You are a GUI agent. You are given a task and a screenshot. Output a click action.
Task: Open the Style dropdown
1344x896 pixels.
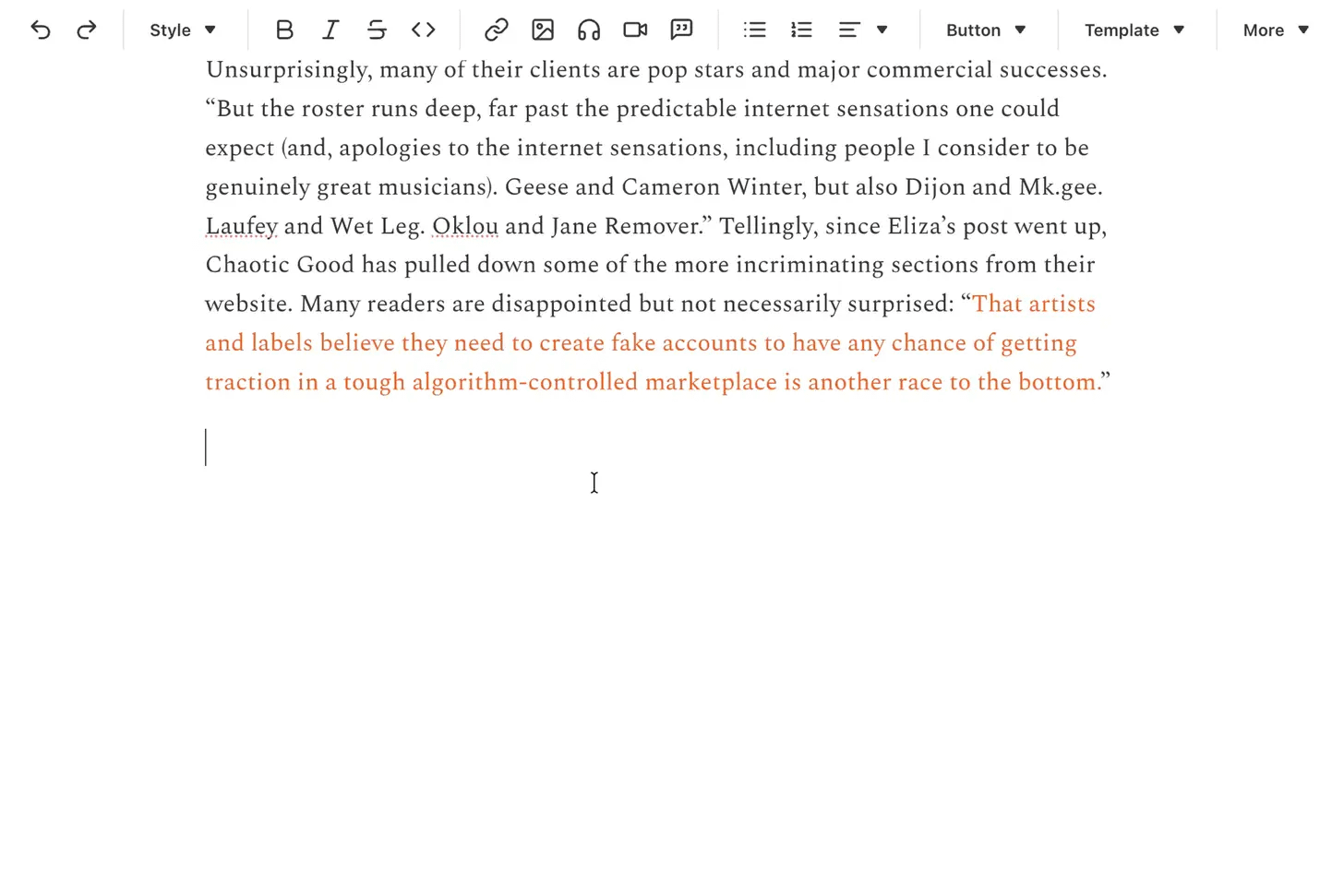pyautogui.click(x=183, y=30)
